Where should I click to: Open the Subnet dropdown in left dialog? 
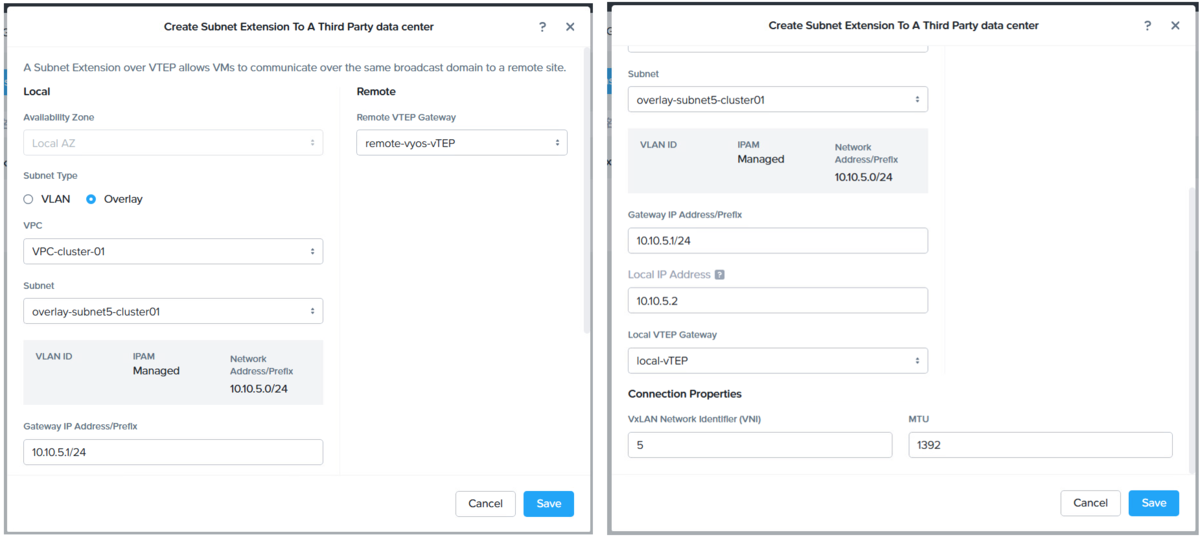pyautogui.click(x=173, y=311)
